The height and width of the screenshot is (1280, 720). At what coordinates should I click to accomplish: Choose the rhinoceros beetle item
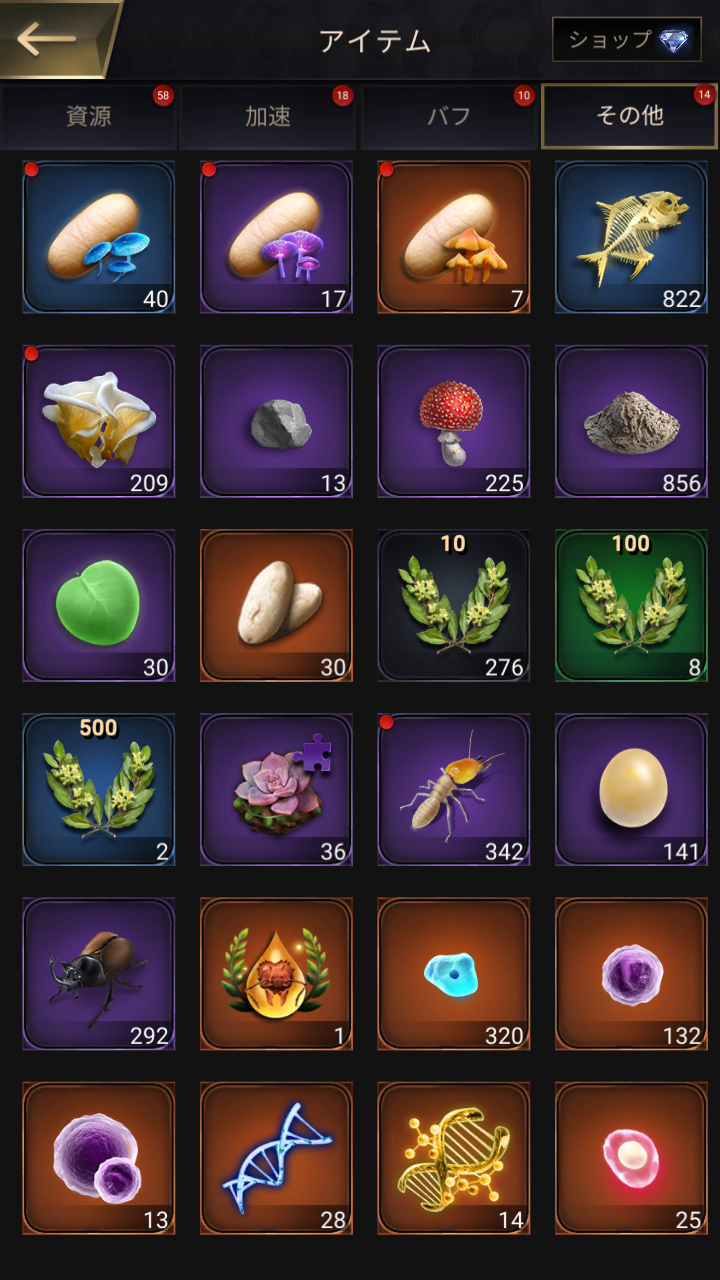point(99,973)
